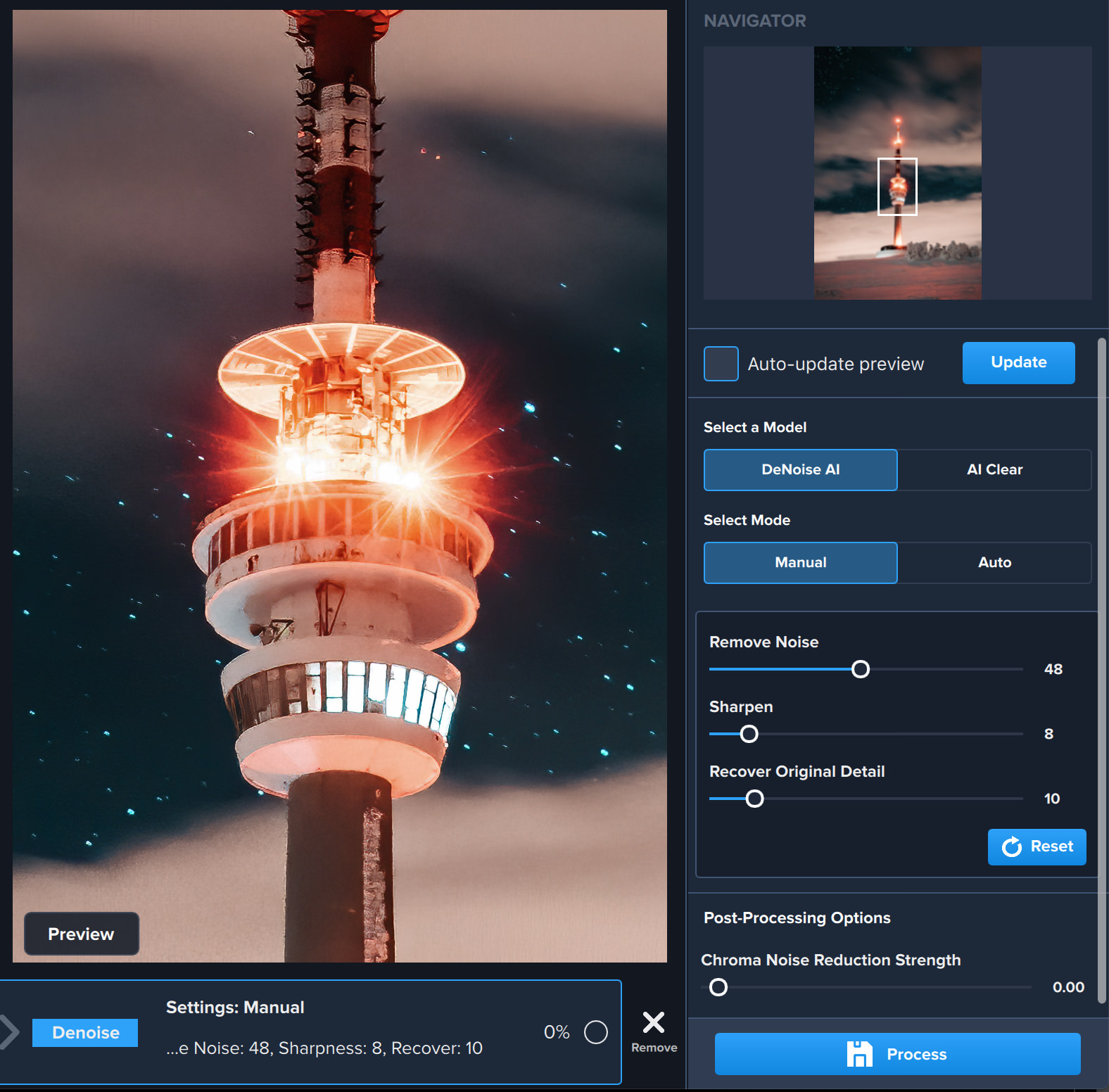Click the Remove Noise slider handle
1109x1092 pixels.
point(860,669)
